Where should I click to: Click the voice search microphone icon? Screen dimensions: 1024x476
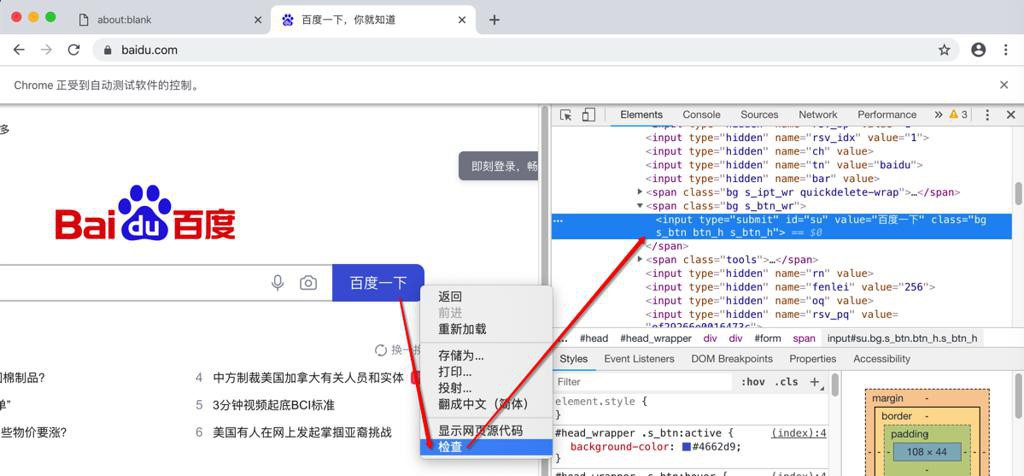[x=278, y=283]
